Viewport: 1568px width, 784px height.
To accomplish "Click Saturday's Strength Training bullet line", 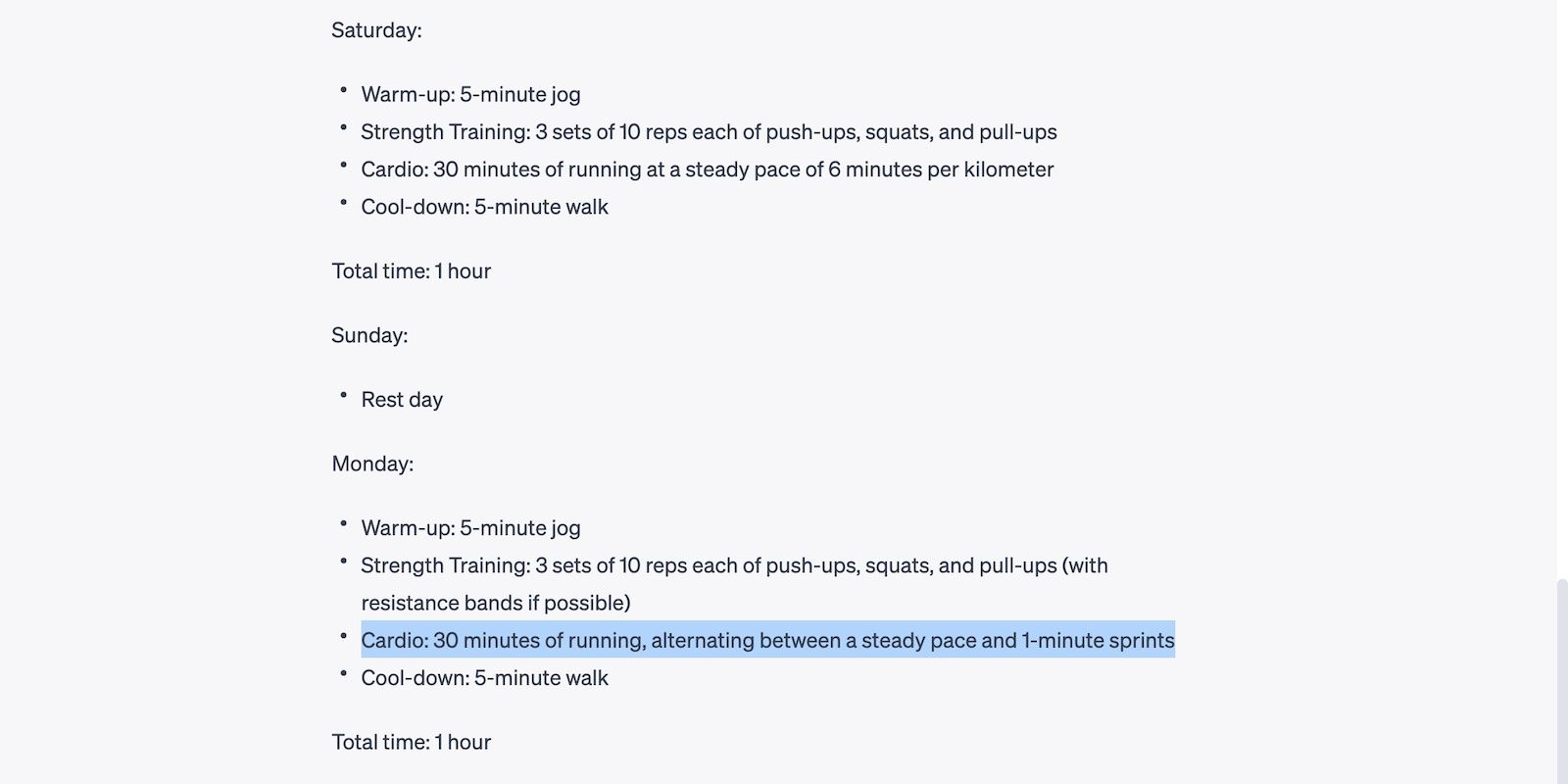I will coord(708,132).
